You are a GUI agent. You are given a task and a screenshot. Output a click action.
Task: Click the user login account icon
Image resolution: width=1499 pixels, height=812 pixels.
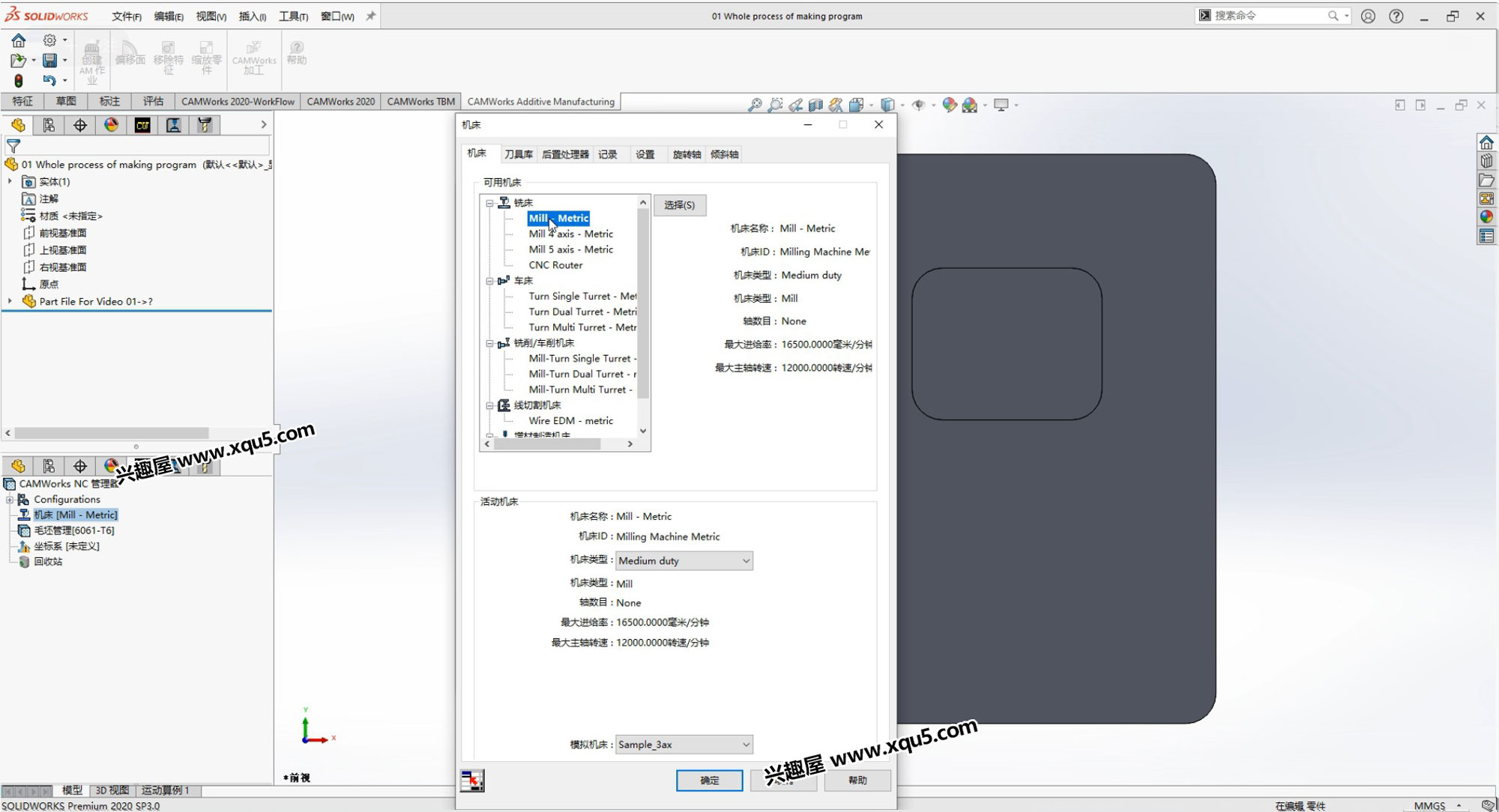point(1368,16)
